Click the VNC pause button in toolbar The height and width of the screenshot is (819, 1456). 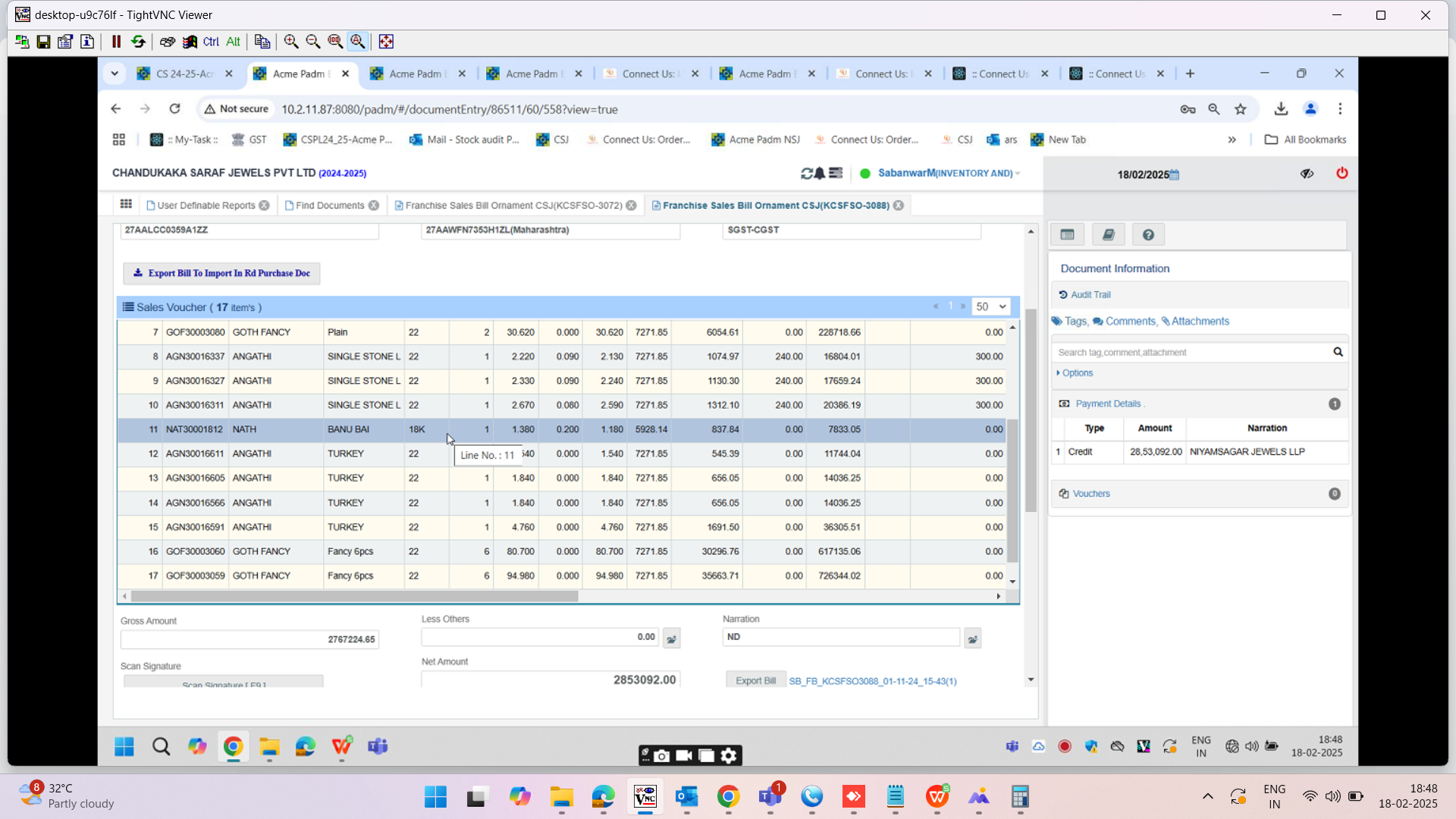click(x=116, y=42)
